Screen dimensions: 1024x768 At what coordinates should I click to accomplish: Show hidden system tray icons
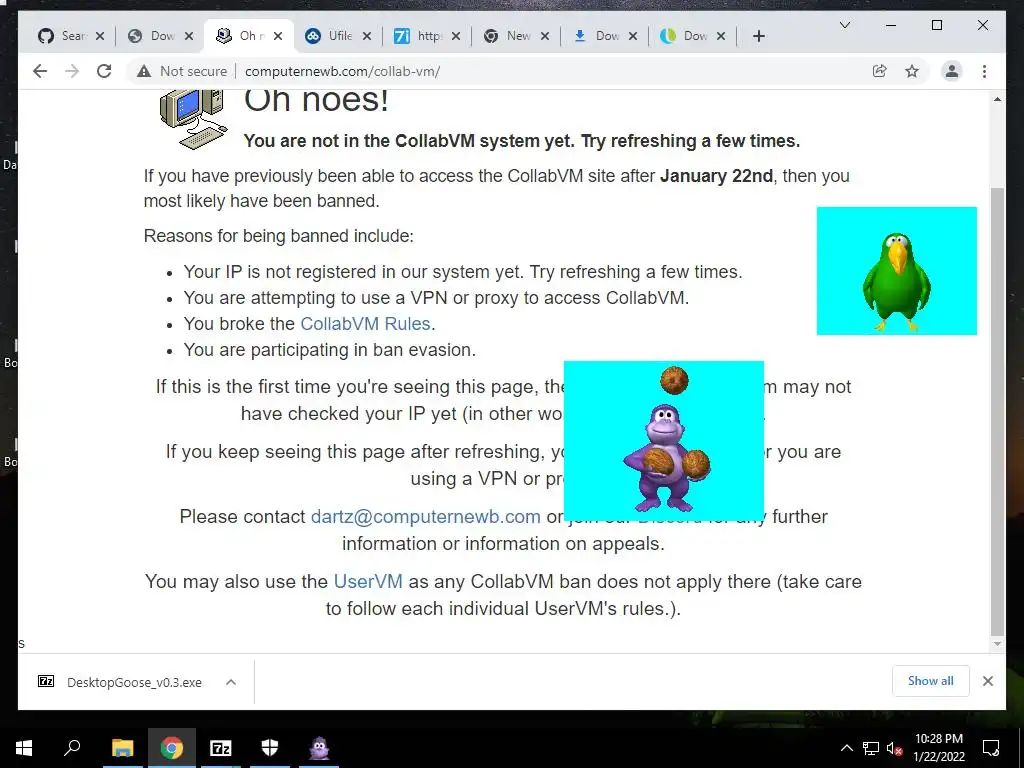click(x=846, y=748)
